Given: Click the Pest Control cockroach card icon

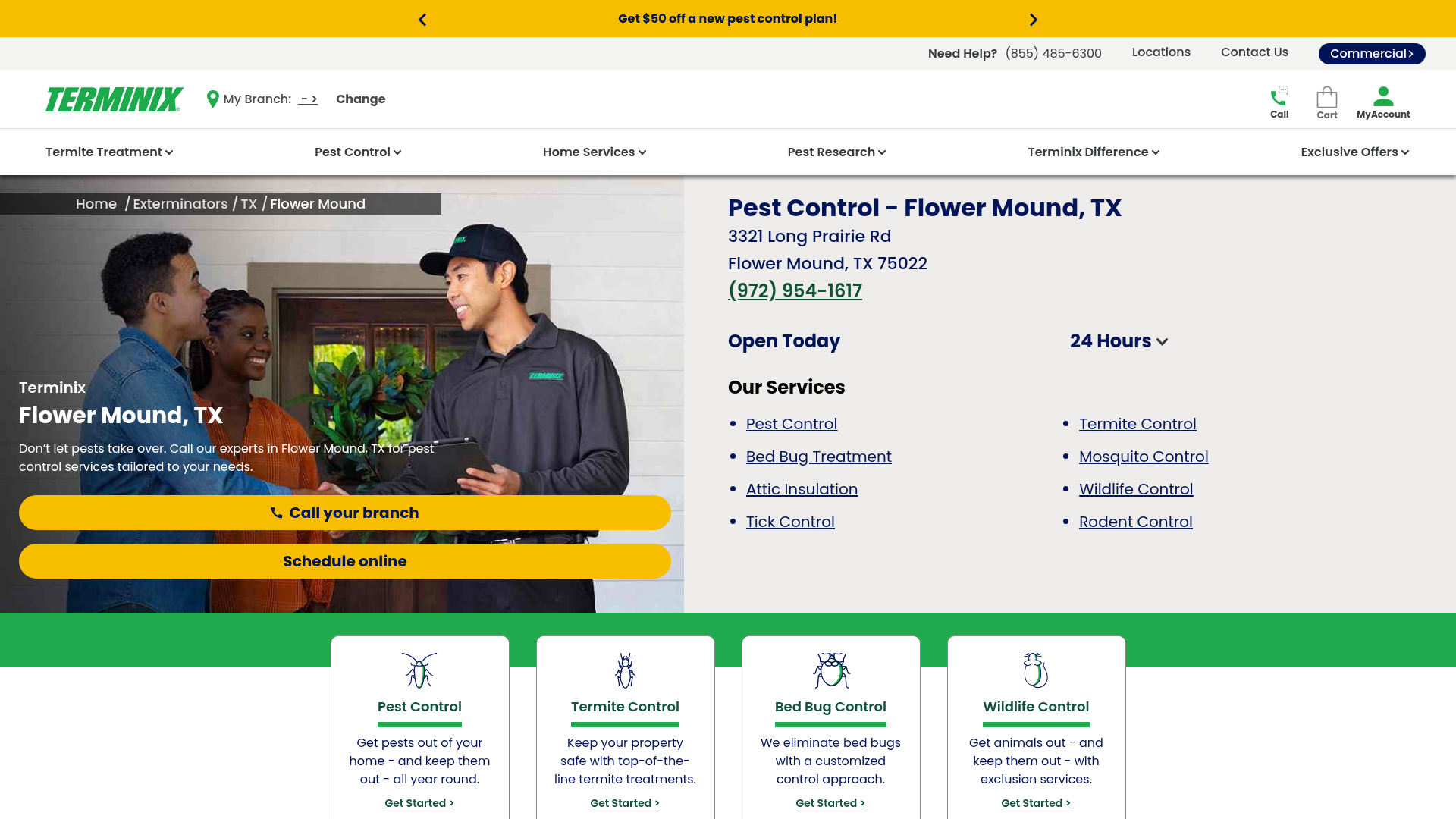Looking at the screenshot, I should (x=419, y=670).
